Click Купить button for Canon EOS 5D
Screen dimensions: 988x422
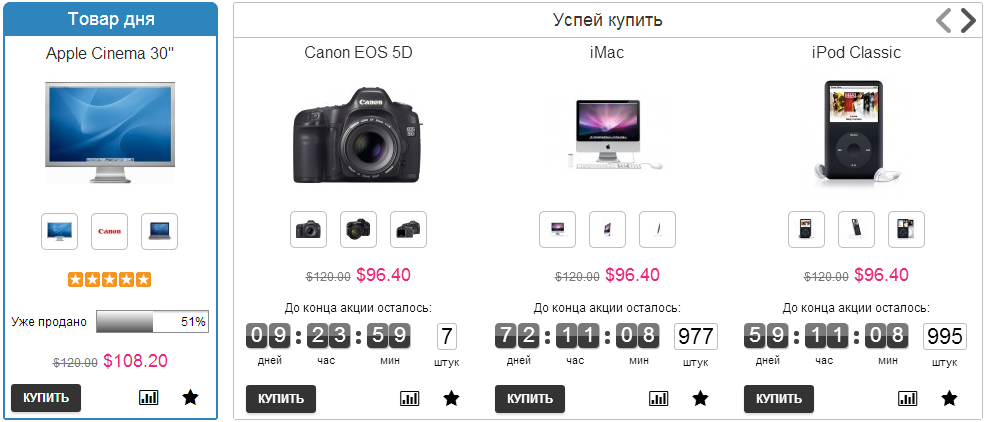(x=281, y=399)
